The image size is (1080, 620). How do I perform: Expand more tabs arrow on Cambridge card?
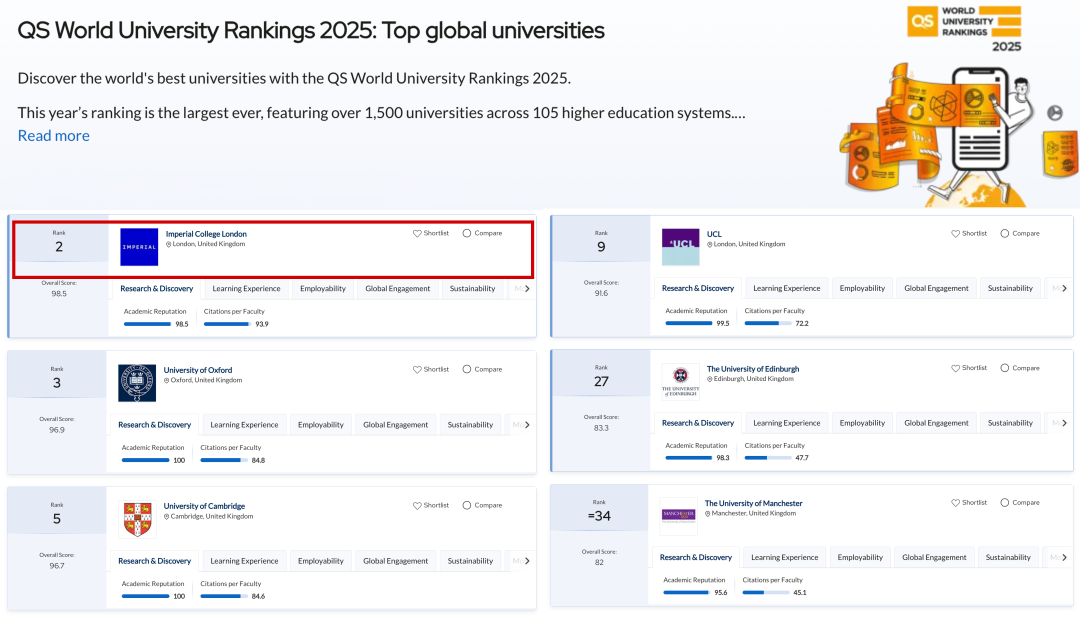click(527, 561)
